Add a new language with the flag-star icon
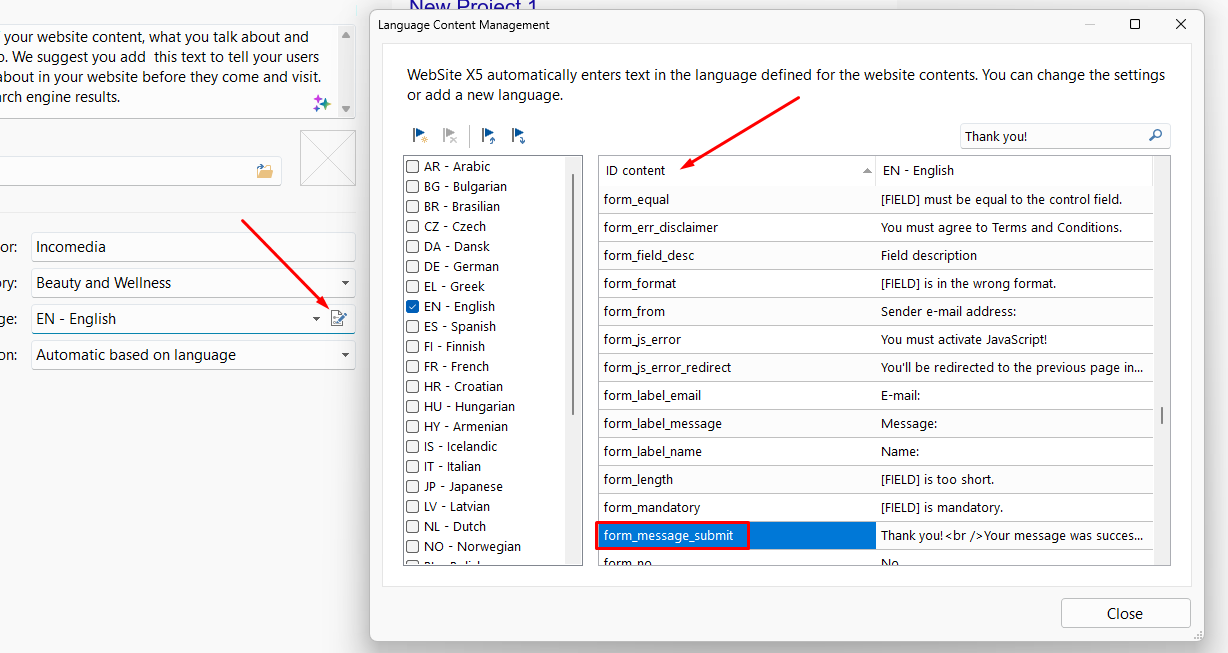 point(421,135)
